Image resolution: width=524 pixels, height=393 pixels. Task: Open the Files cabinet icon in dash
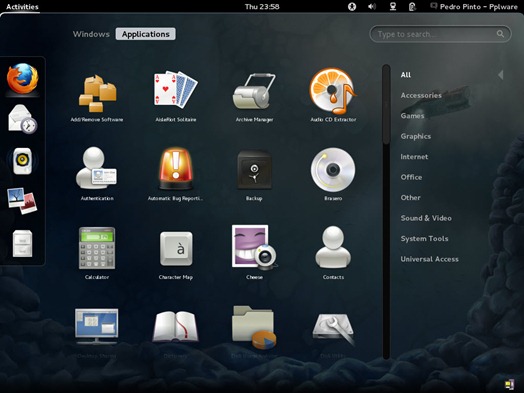click(22, 244)
